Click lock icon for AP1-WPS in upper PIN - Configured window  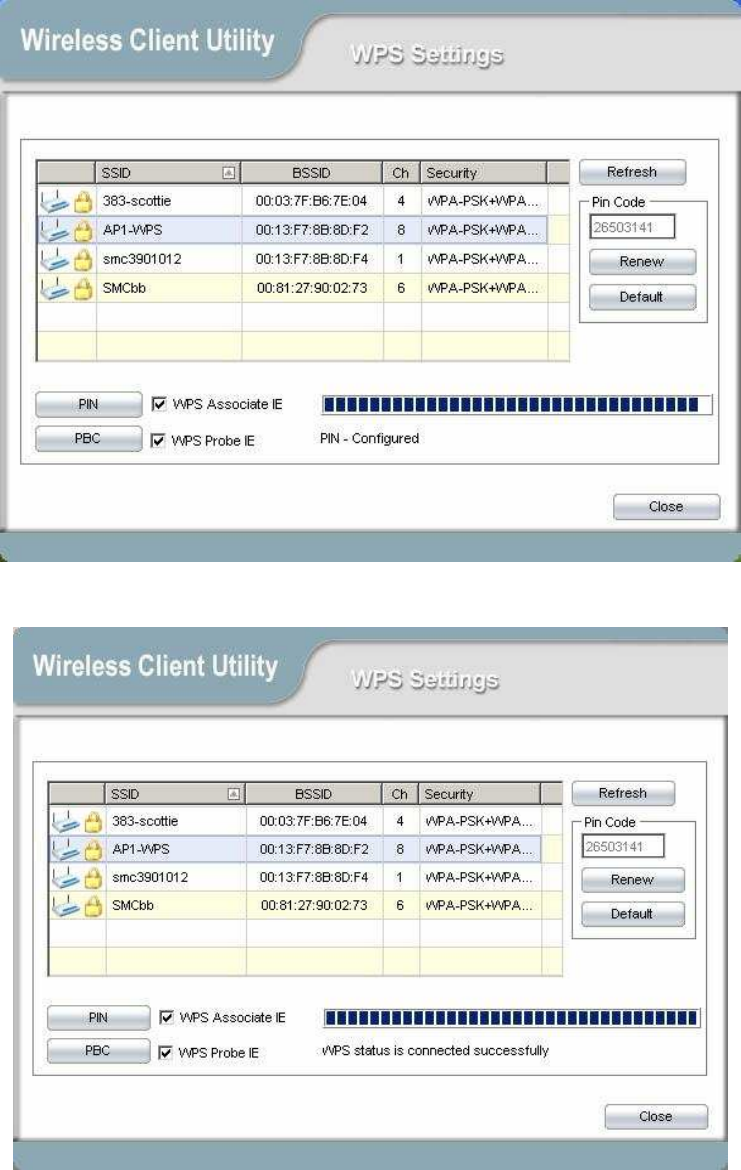pyautogui.click(x=83, y=231)
